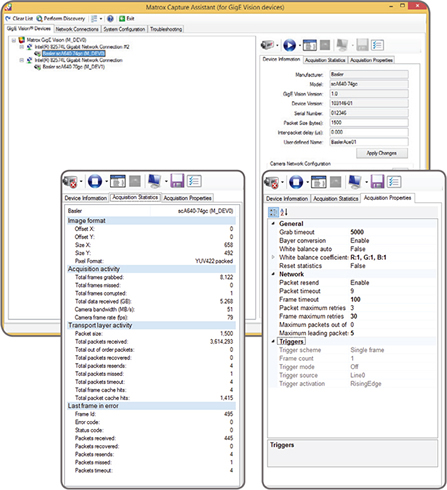Select Basler acA640-70gc (M_DEV1) in device tree
Image resolution: width=447 pixels, height=490 pixels.
[x=73, y=67]
